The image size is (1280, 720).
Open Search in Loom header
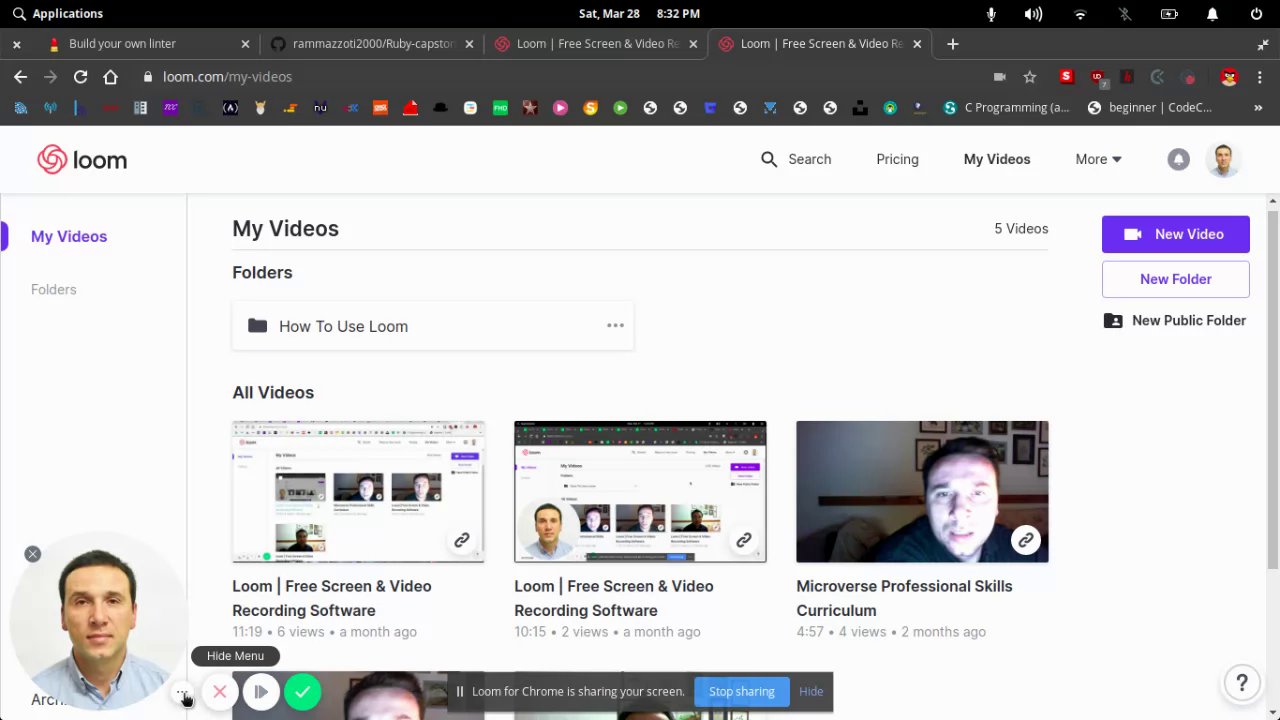(796, 159)
